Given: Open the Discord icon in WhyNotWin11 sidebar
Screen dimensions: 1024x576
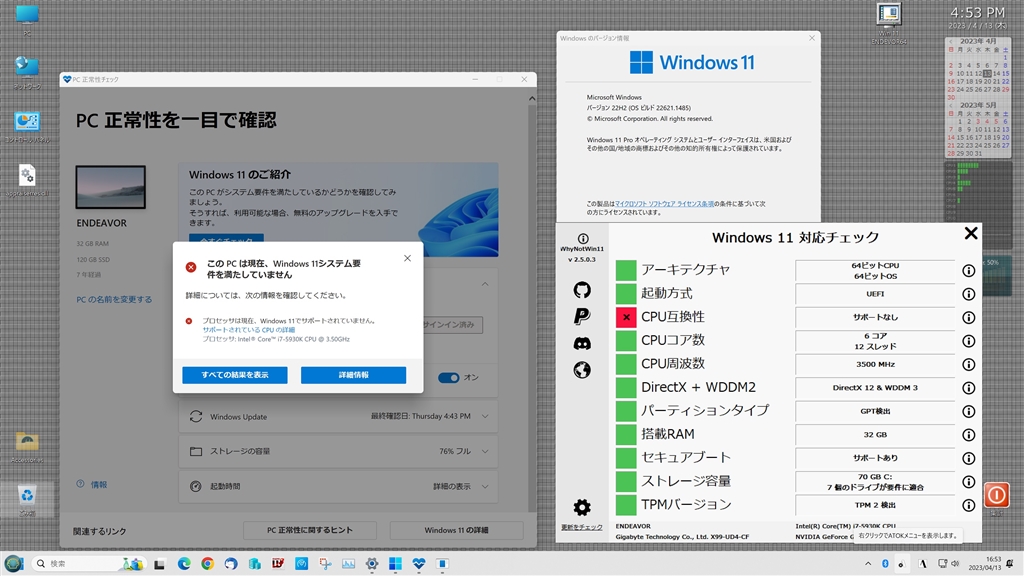Looking at the screenshot, I should coord(582,343).
